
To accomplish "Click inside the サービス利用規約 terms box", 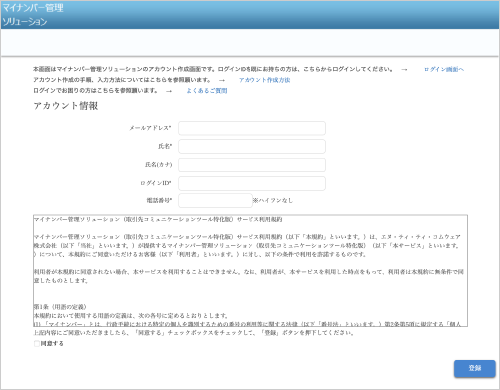I will click(250, 271).
